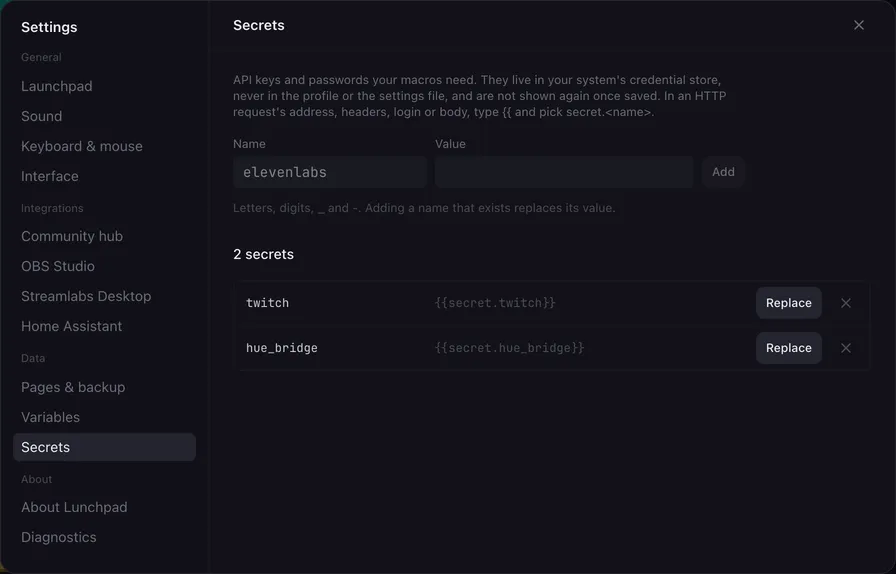Click the hue_bridge secret name
Viewport: 896px width, 574px height.
(x=282, y=348)
